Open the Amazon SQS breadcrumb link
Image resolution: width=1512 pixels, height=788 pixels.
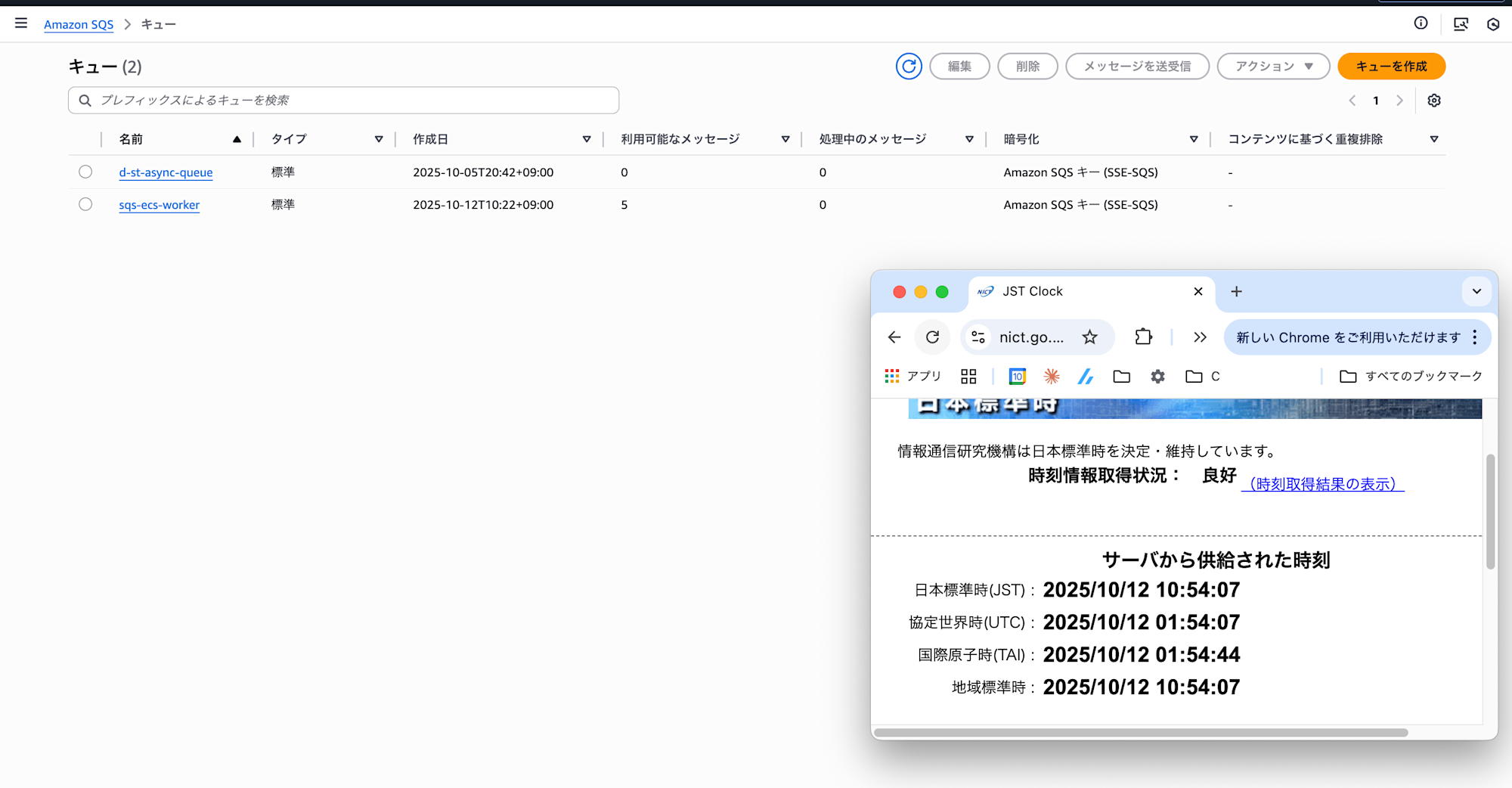pyautogui.click(x=79, y=24)
